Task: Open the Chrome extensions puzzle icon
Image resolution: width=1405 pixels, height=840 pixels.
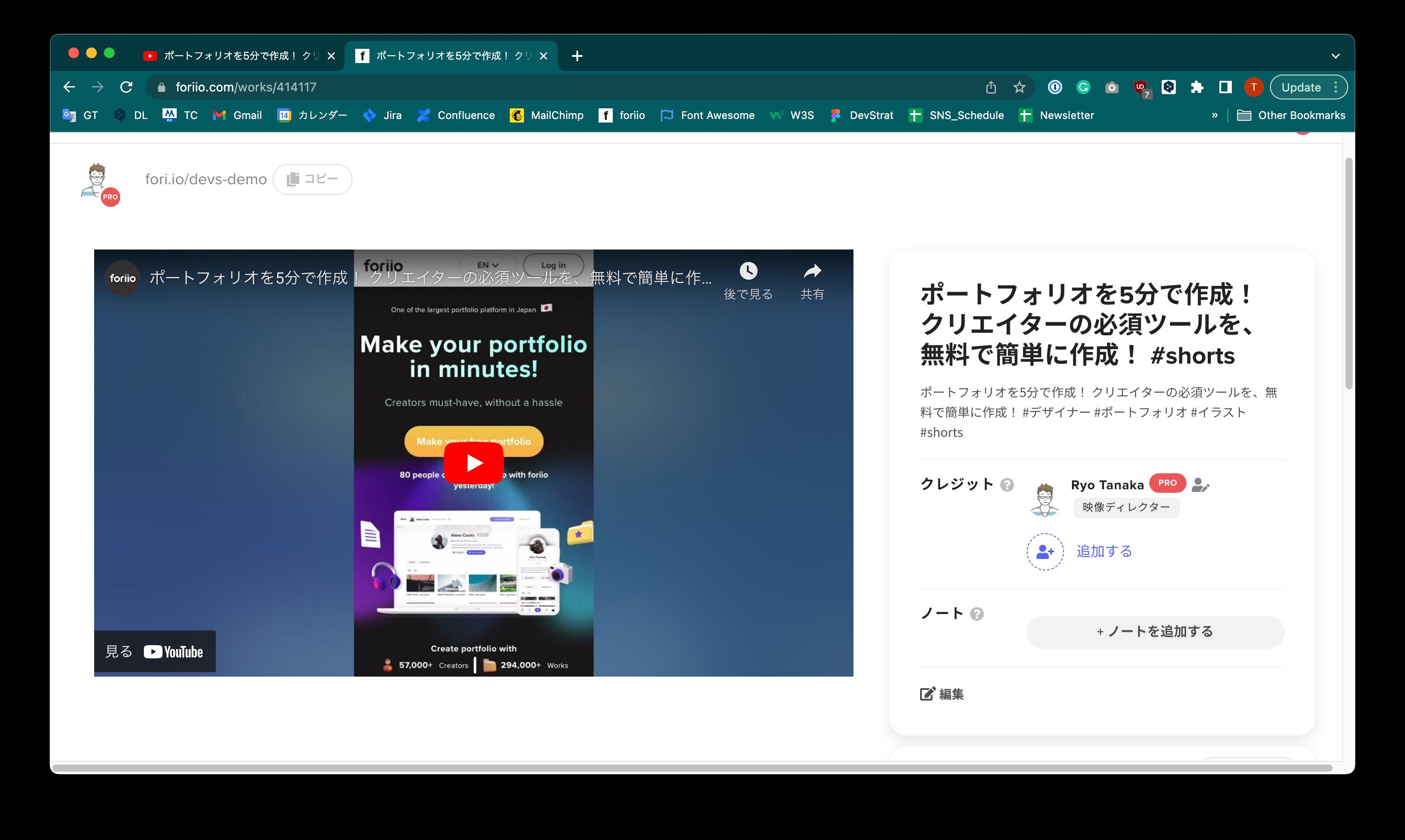Action: 1197,87
